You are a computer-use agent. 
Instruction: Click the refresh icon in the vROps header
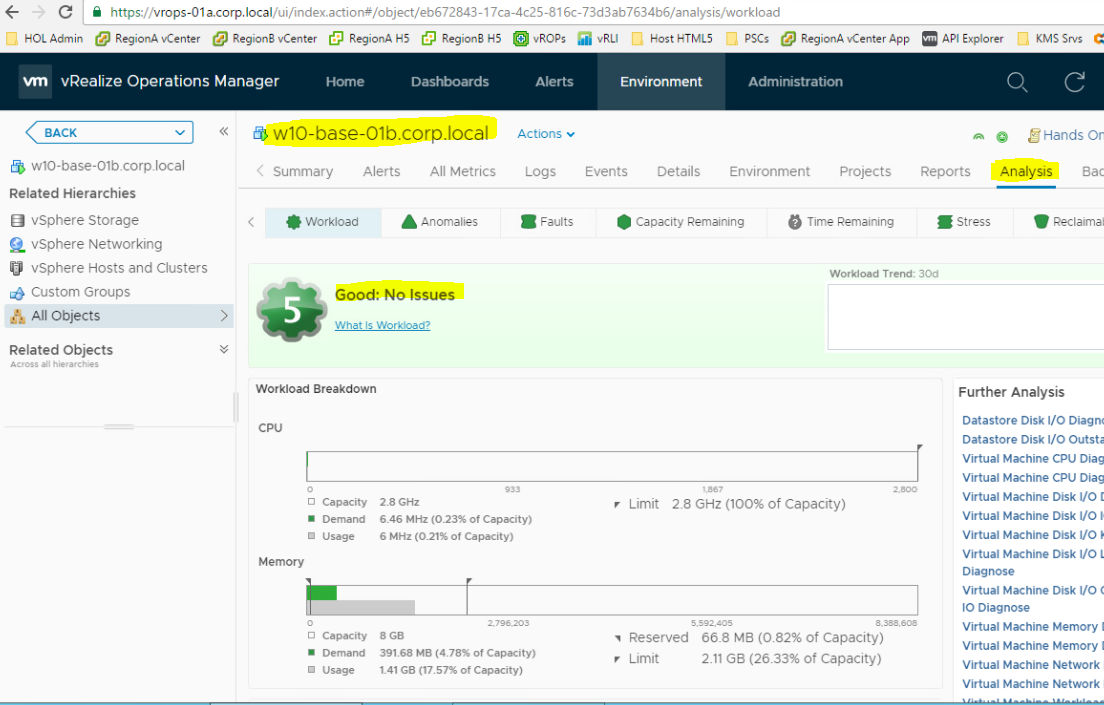pyautogui.click(x=1074, y=82)
